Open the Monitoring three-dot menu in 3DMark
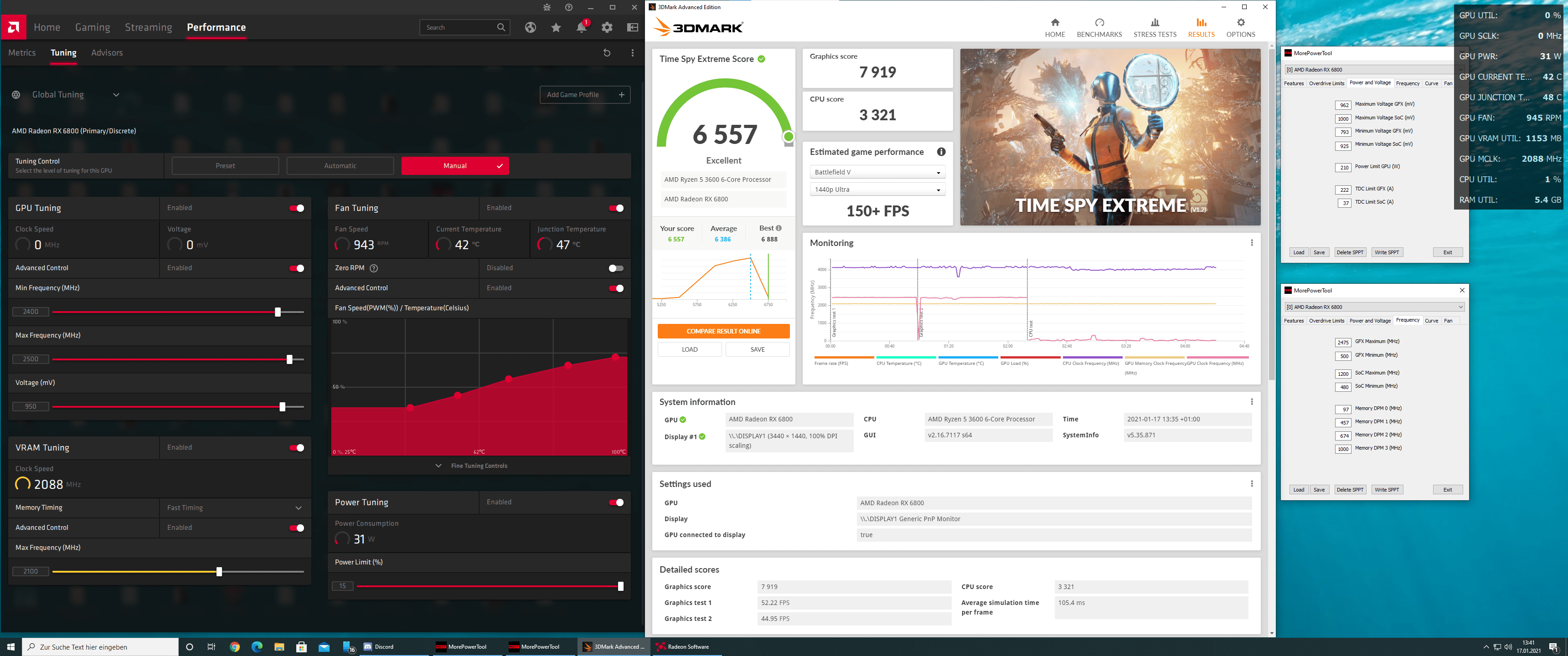Image resolution: width=1568 pixels, height=656 pixels. (x=1252, y=243)
